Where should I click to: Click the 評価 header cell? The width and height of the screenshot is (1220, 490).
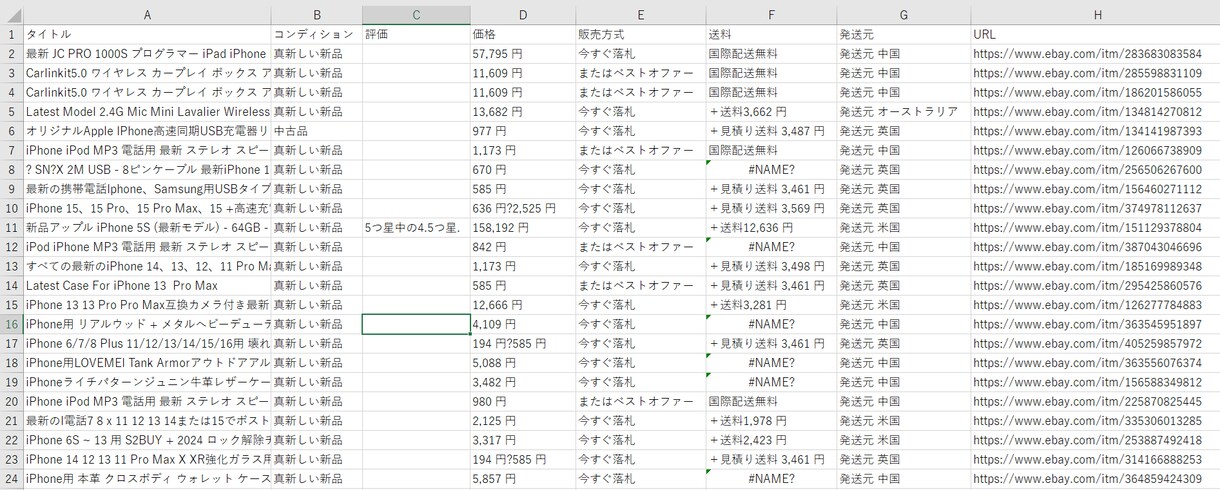pos(416,34)
